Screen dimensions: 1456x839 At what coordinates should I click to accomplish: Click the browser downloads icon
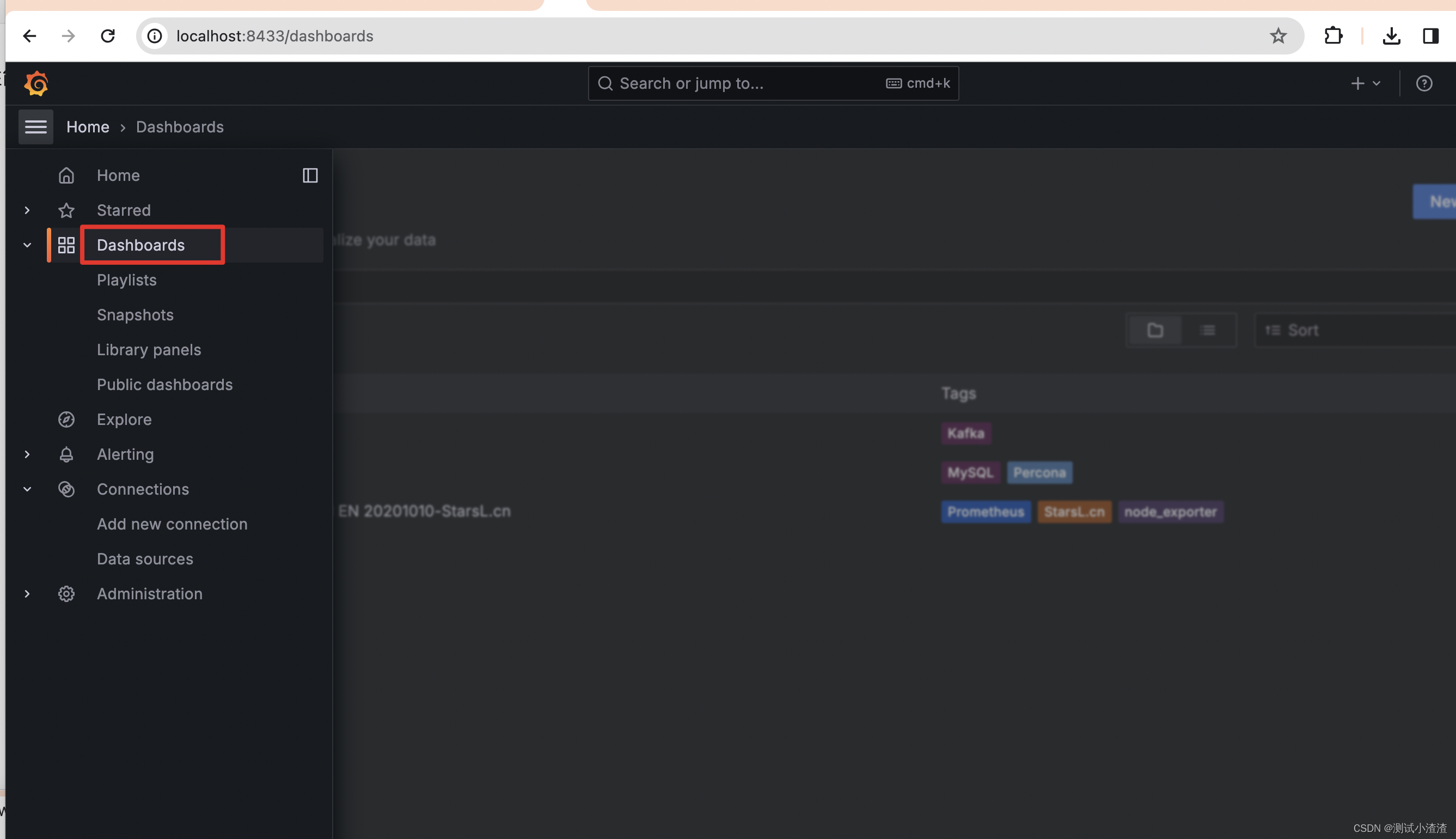point(1391,36)
